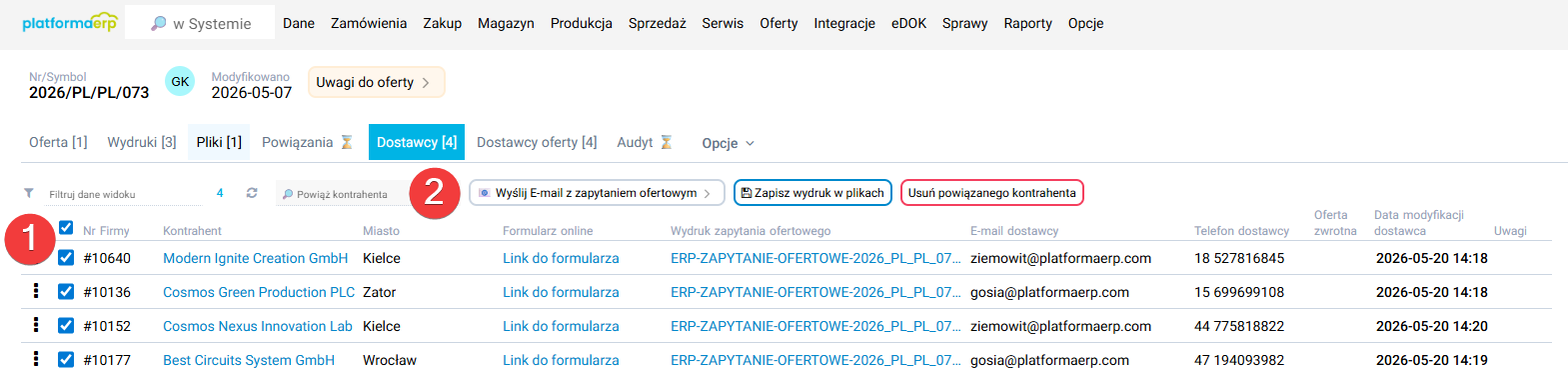Open row menu dots for #10136

tap(36, 291)
